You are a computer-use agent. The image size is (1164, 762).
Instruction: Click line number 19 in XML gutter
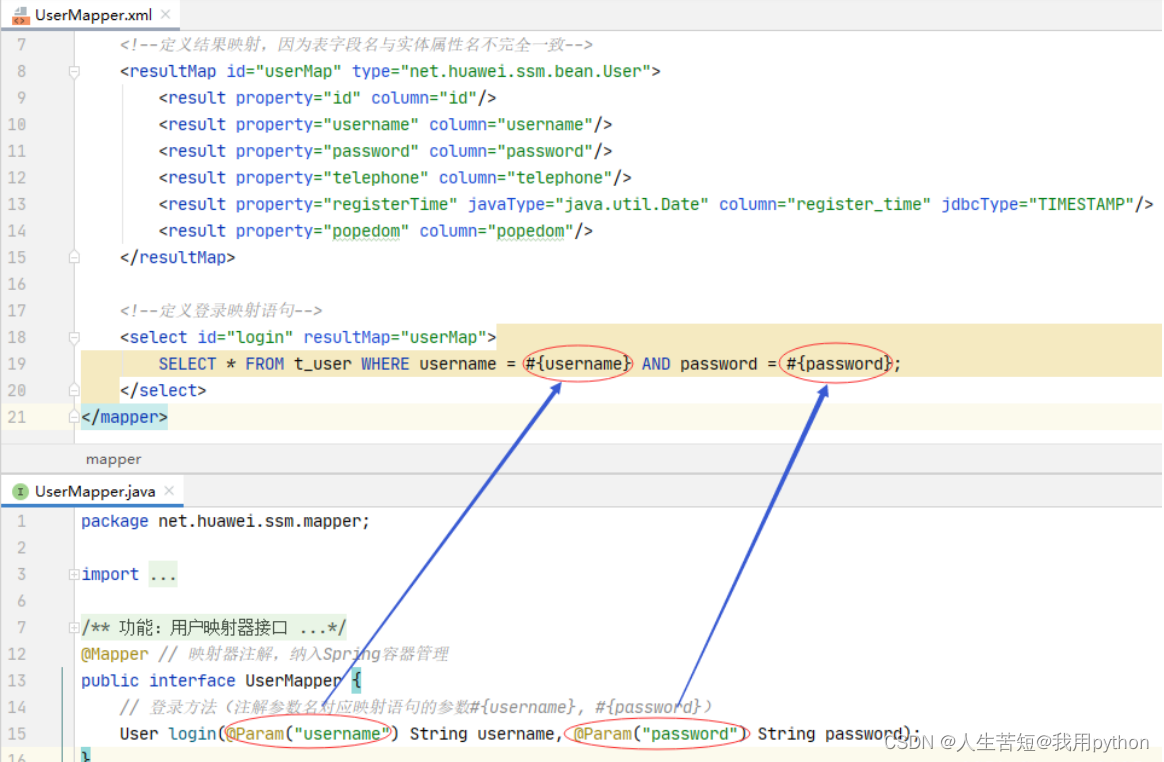coord(17,364)
